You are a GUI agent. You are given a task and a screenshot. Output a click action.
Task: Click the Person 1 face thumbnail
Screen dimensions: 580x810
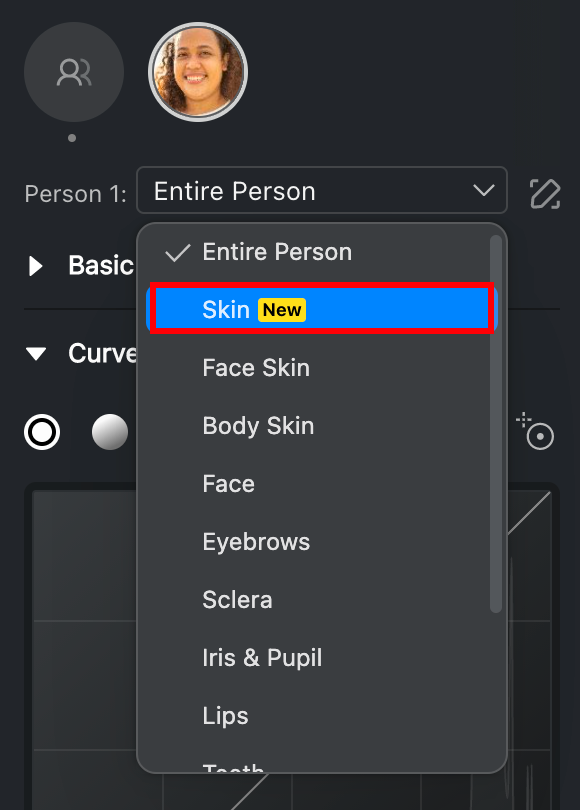point(198,72)
